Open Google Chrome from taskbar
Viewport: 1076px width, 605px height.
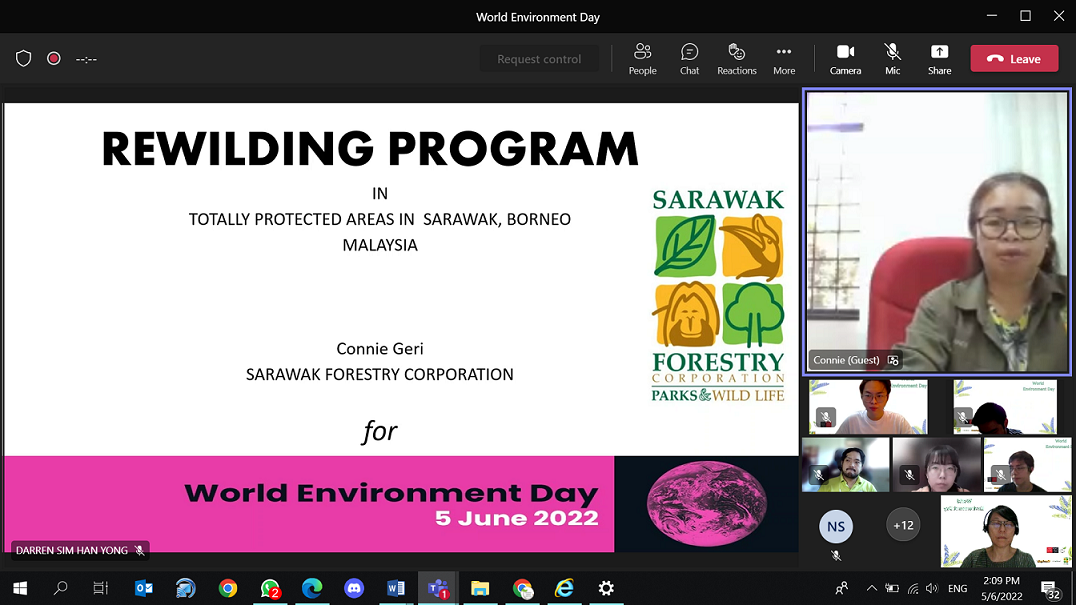click(228, 588)
